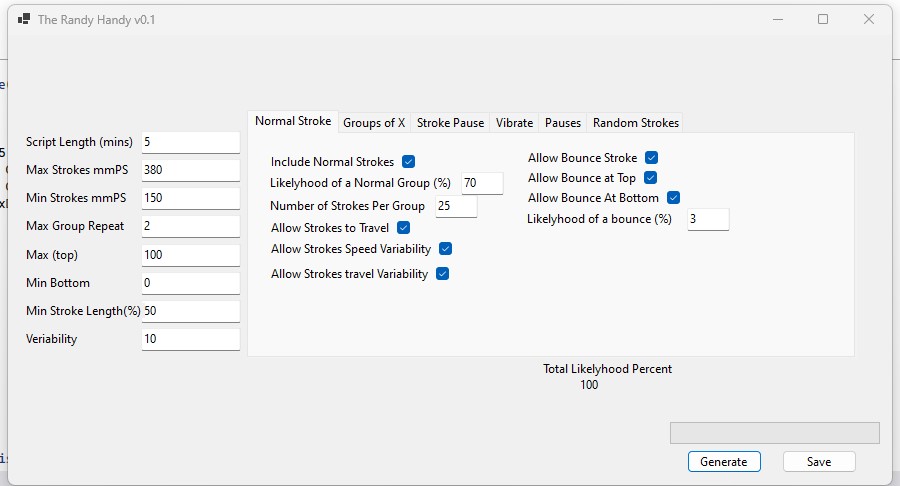Toggle Allow Bounce At Bottom checkbox
Image resolution: width=900 pixels, height=486 pixels.
tap(673, 198)
